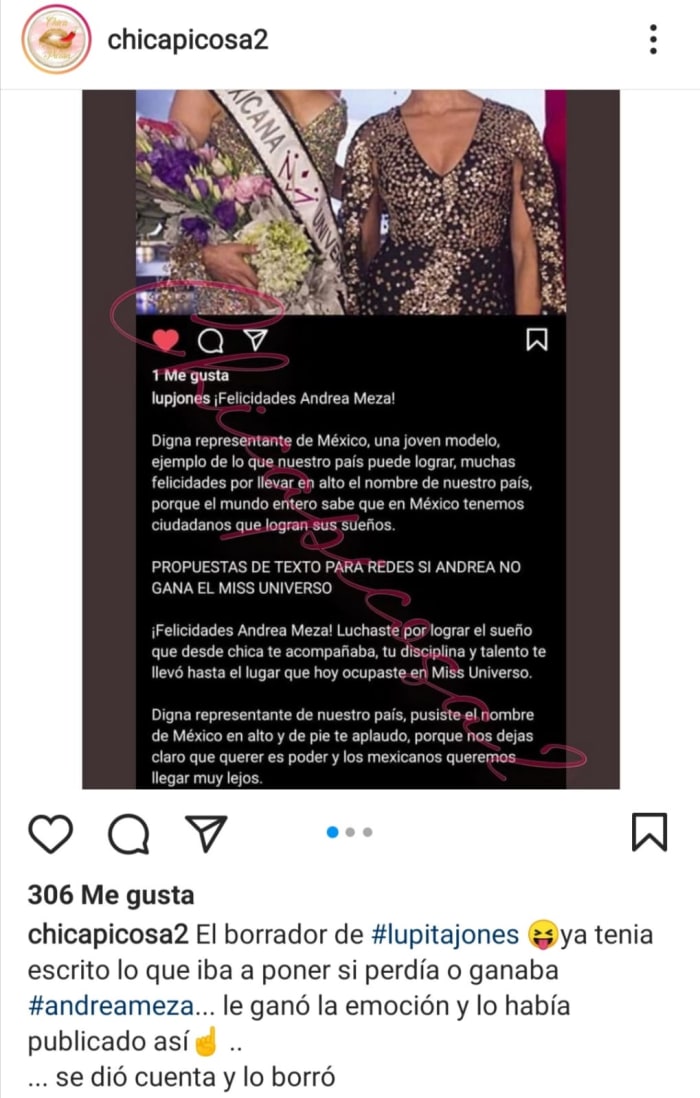Open the three-dot post options menu

pyautogui.click(x=653, y=39)
